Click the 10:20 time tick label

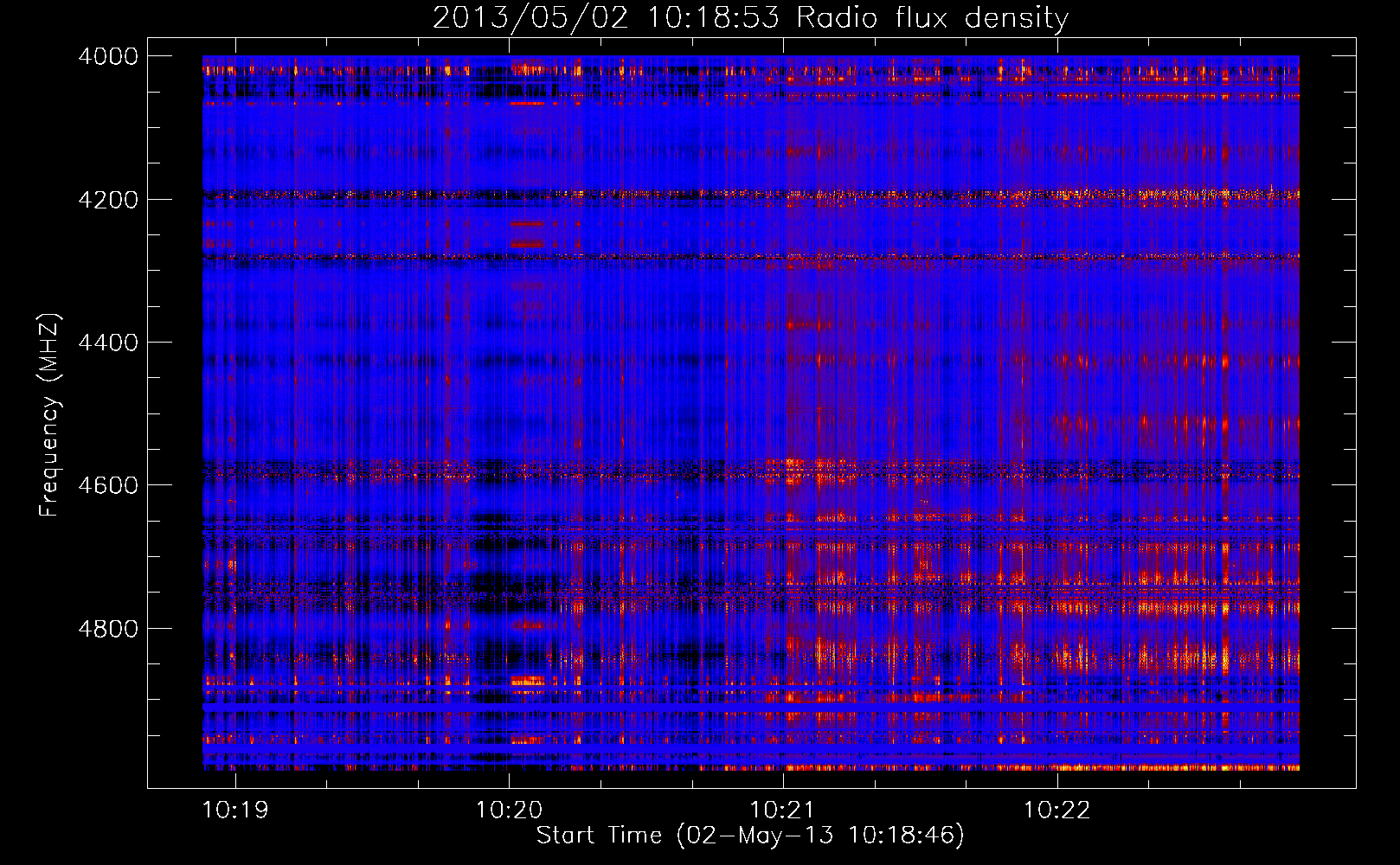(510, 810)
